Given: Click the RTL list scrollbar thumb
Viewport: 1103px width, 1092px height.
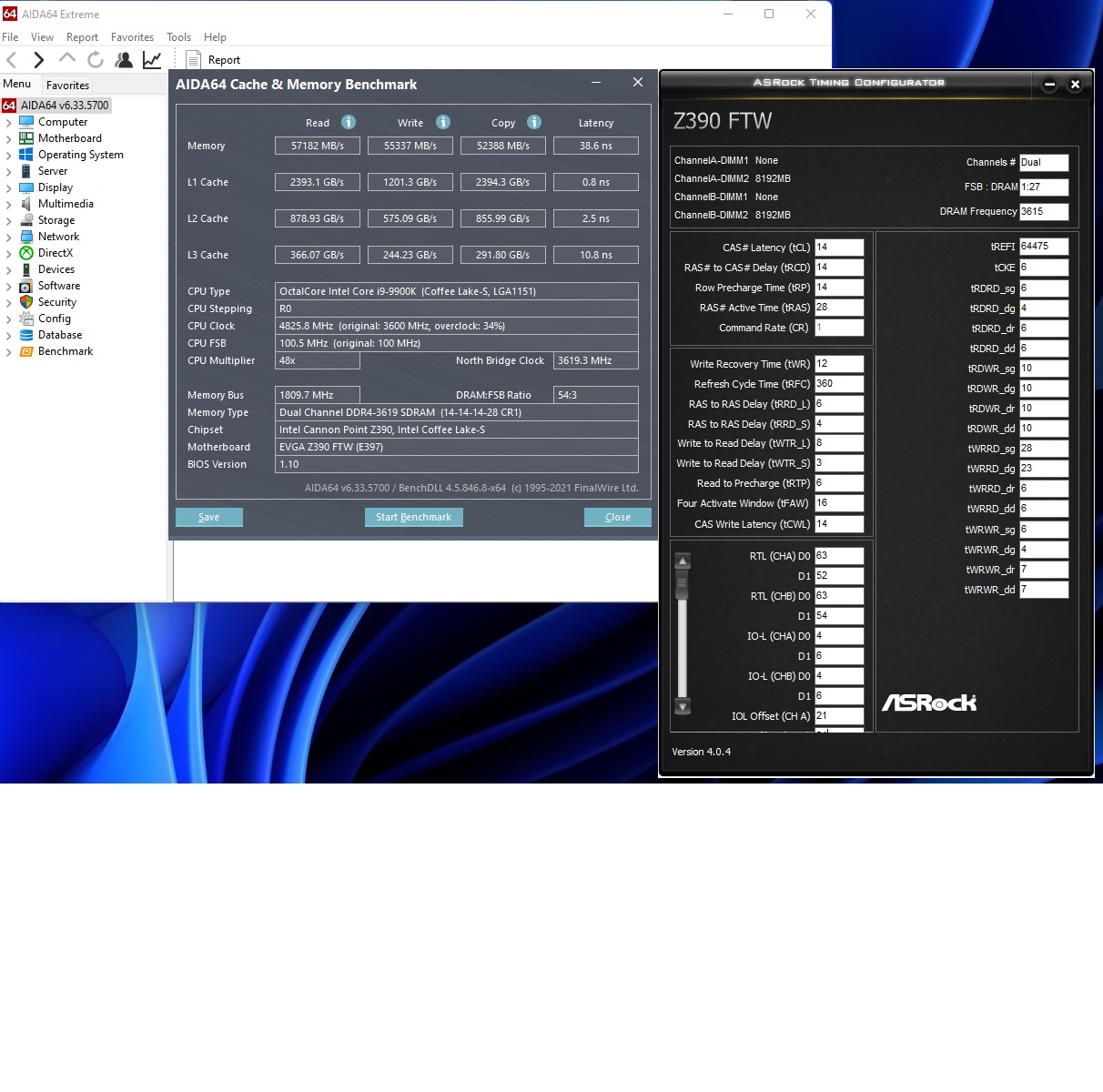Looking at the screenshot, I should [x=683, y=583].
